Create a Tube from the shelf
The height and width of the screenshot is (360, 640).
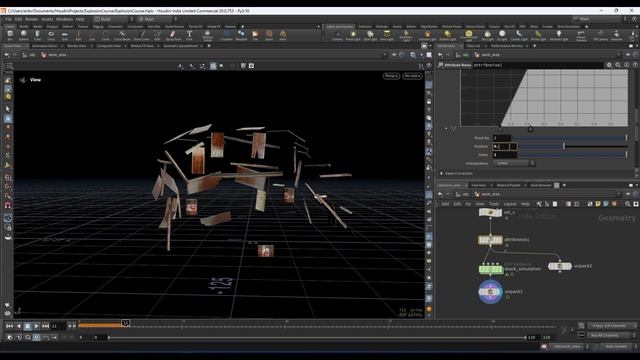[x=37, y=36]
